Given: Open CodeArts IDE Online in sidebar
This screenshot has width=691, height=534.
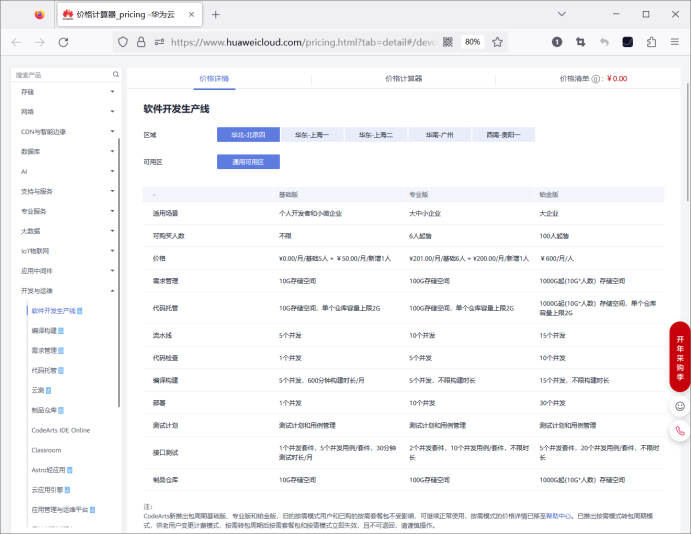Looking at the screenshot, I should coord(61,430).
